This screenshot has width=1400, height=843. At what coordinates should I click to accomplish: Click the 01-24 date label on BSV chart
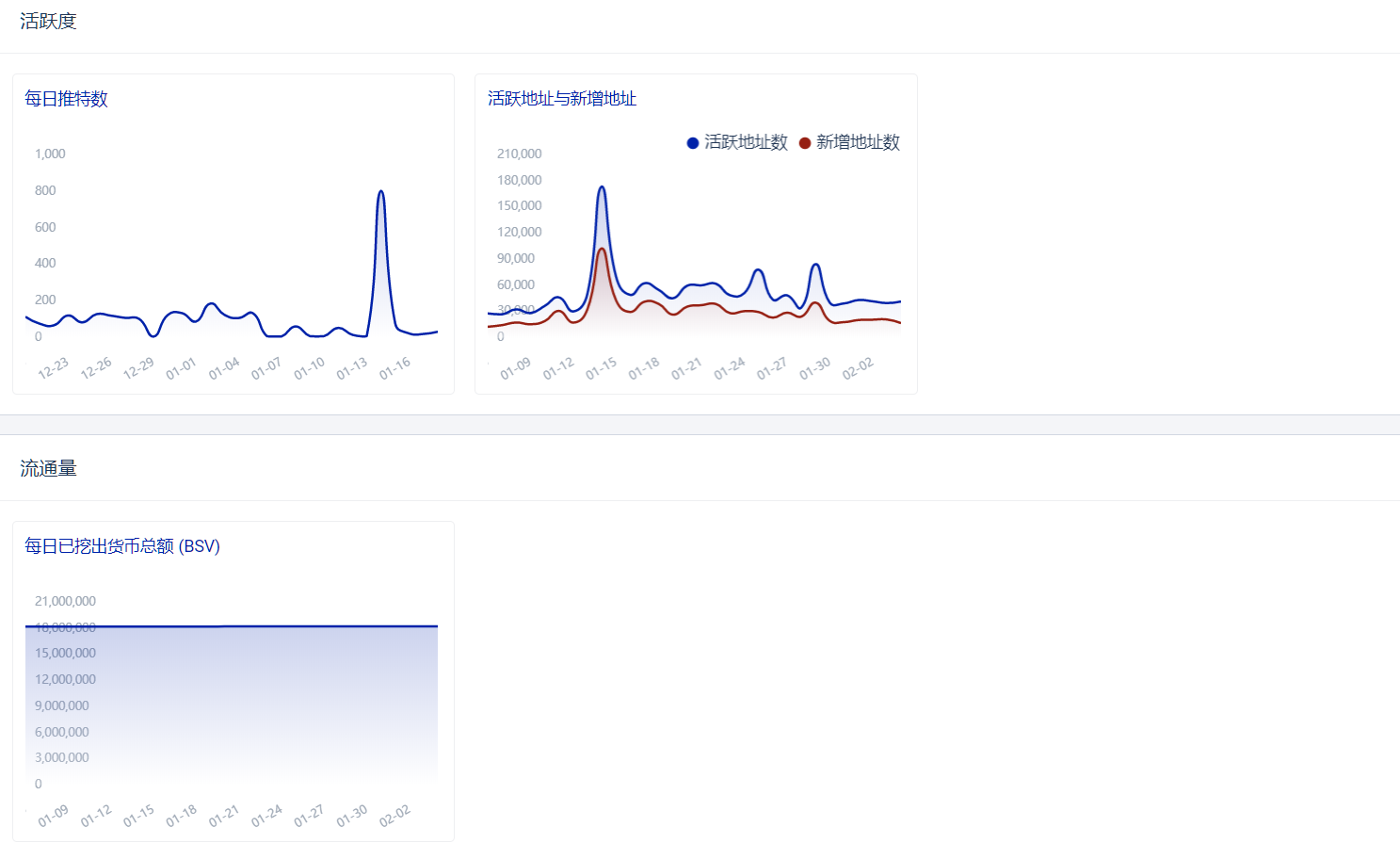[267, 815]
